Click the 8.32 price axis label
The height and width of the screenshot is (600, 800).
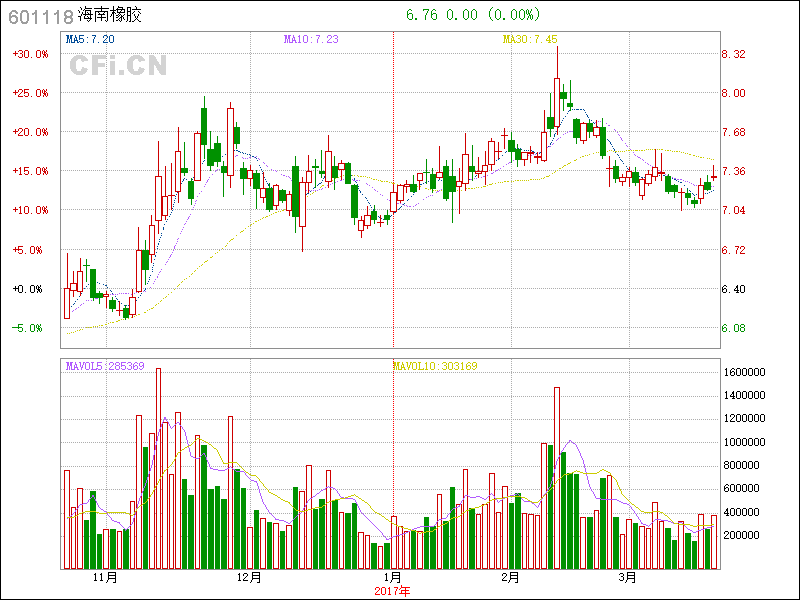point(734,54)
